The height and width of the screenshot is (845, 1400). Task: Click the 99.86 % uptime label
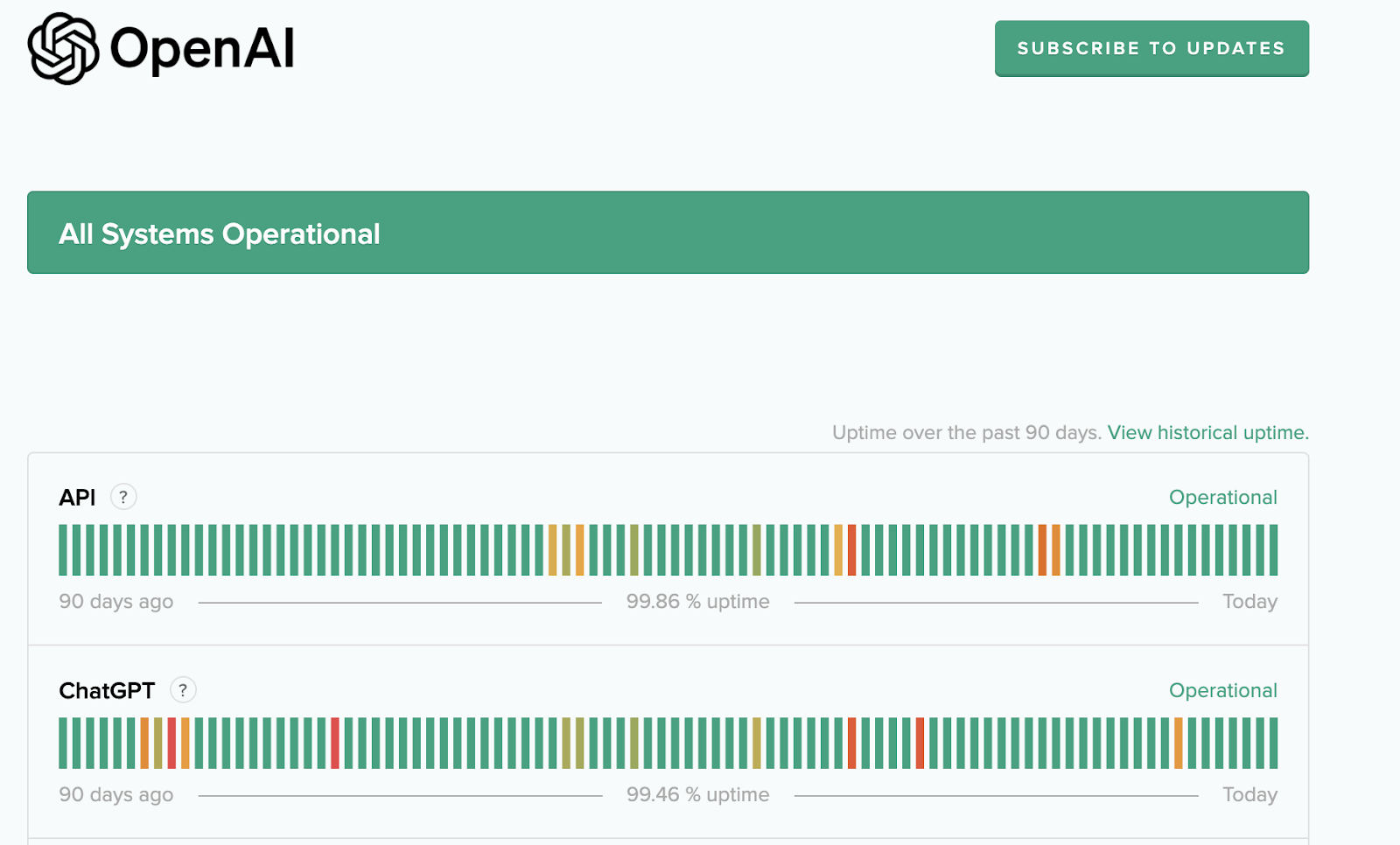click(x=697, y=602)
